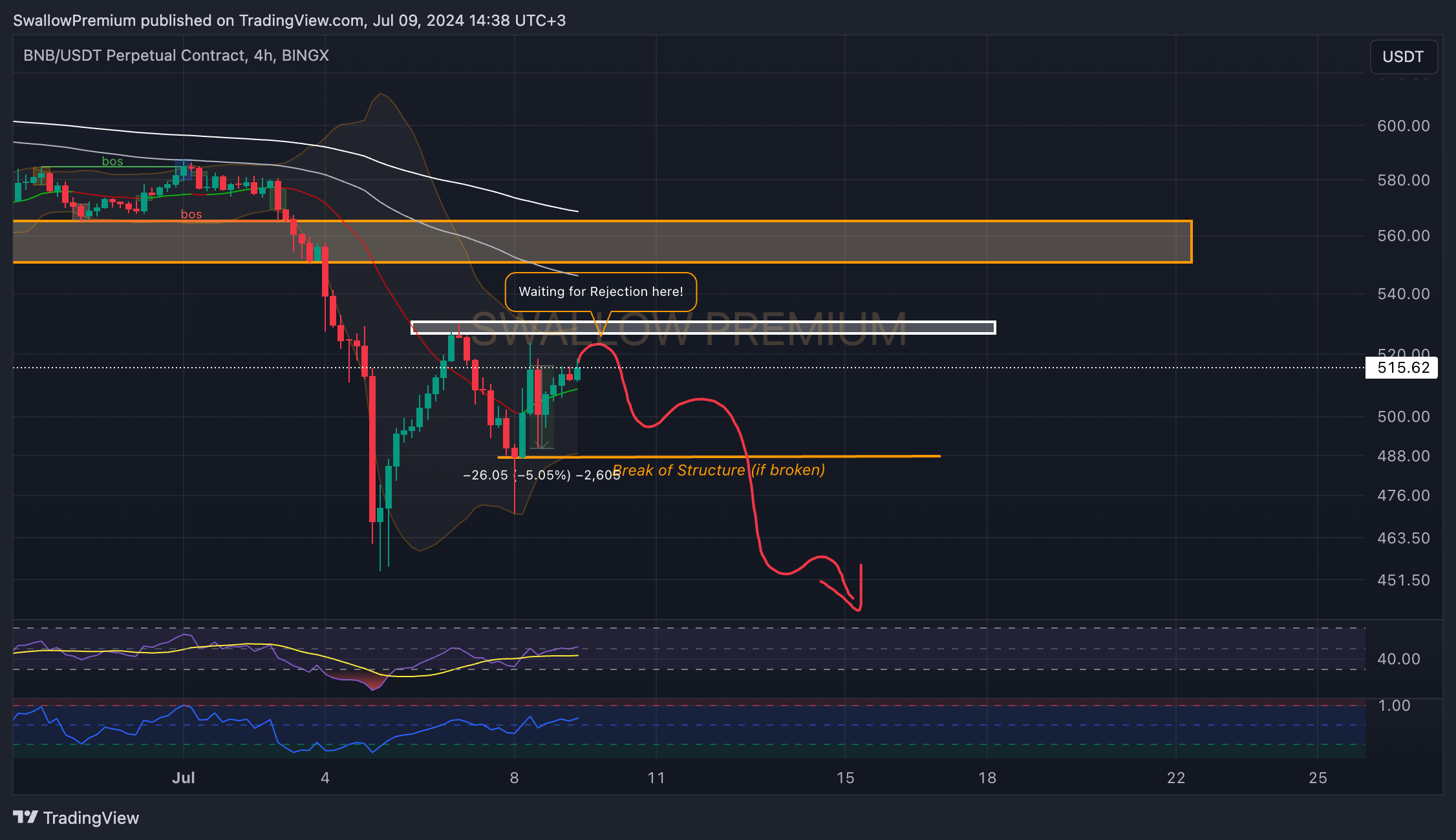The image size is (1456, 840).
Task: Click the red 'bos' label
Action: pos(191,215)
